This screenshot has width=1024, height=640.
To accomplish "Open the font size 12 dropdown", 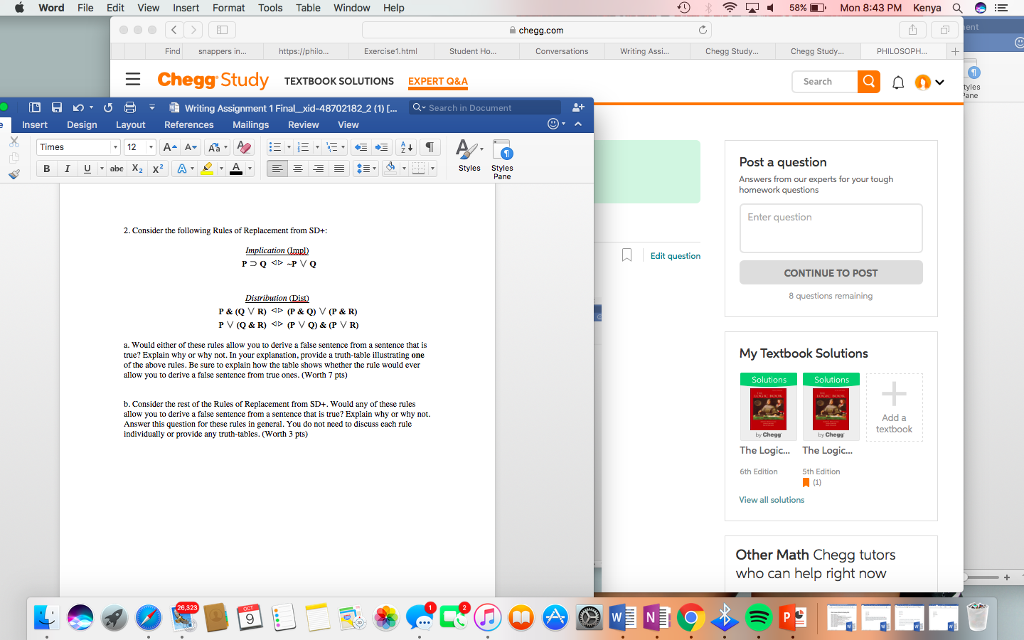I will pos(136,147).
